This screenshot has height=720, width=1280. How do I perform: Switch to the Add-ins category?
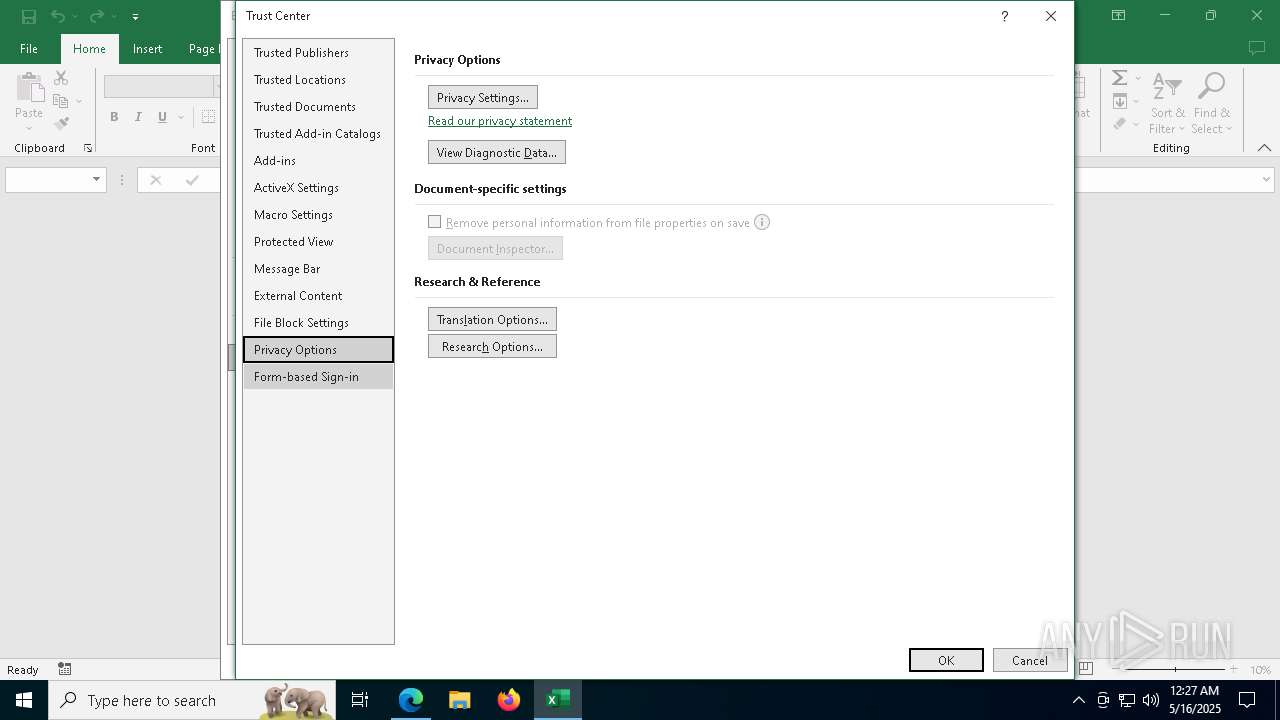click(318, 160)
